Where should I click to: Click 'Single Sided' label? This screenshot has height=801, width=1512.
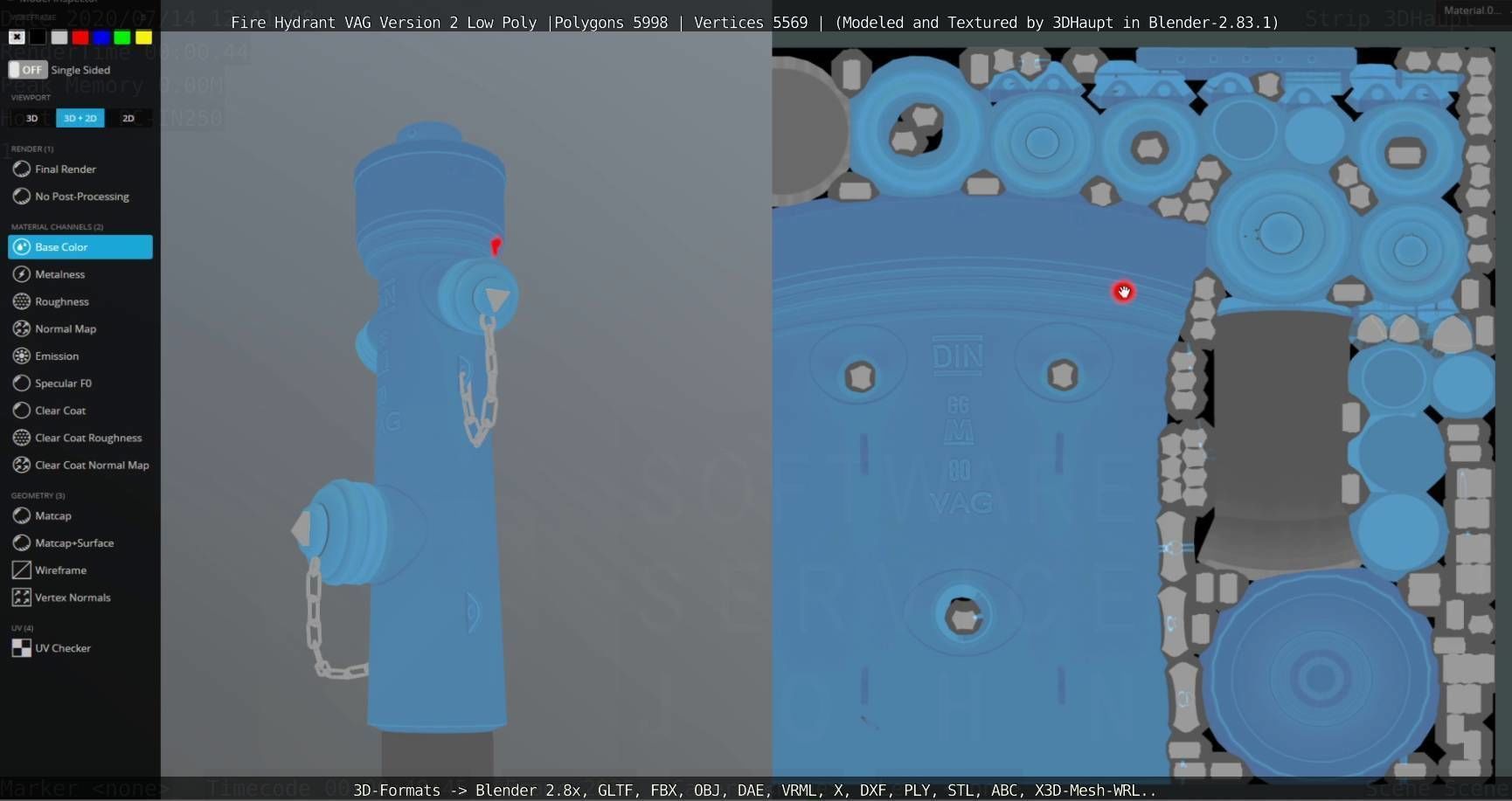80,70
